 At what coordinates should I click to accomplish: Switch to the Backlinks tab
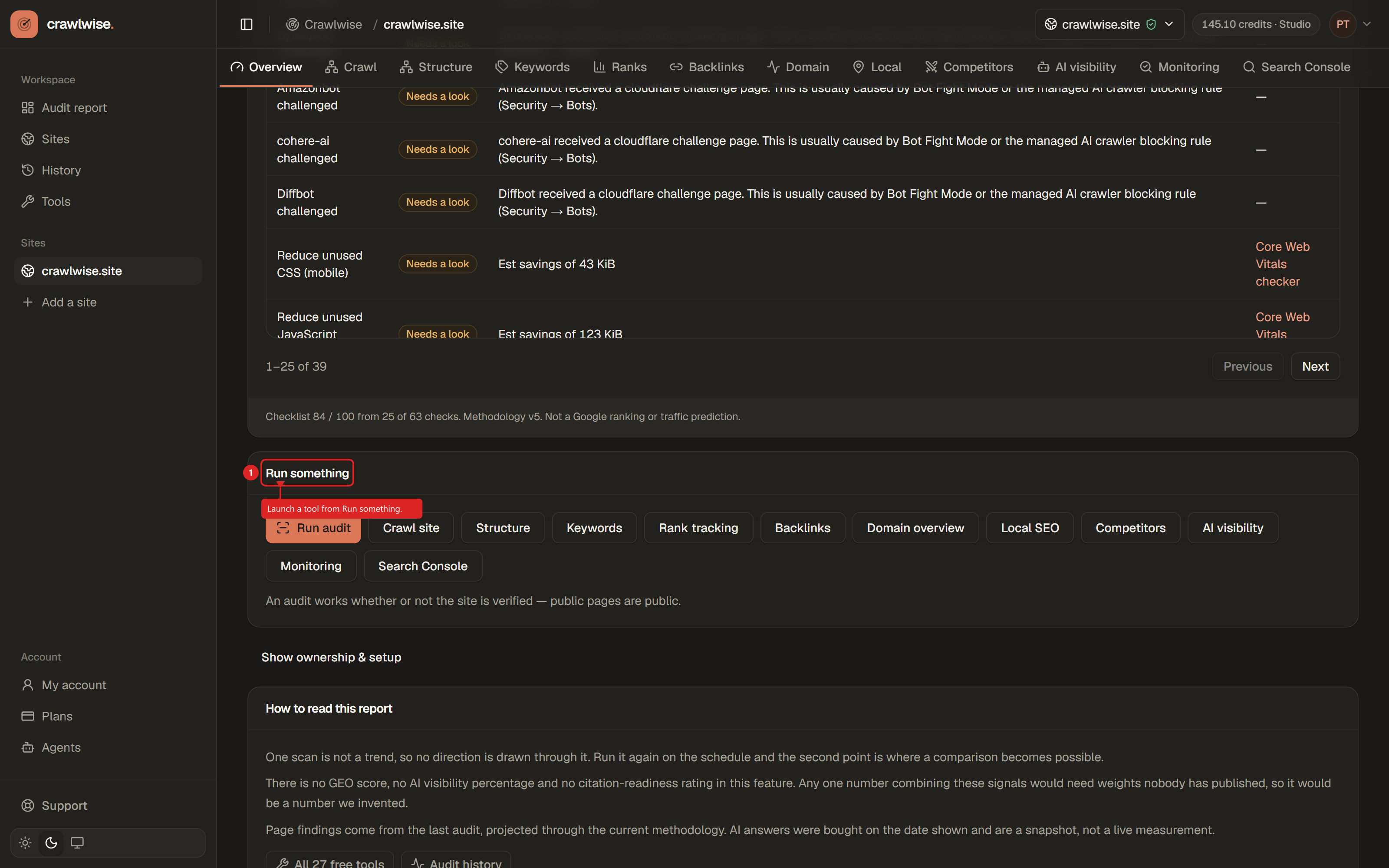pyautogui.click(x=707, y=67)
